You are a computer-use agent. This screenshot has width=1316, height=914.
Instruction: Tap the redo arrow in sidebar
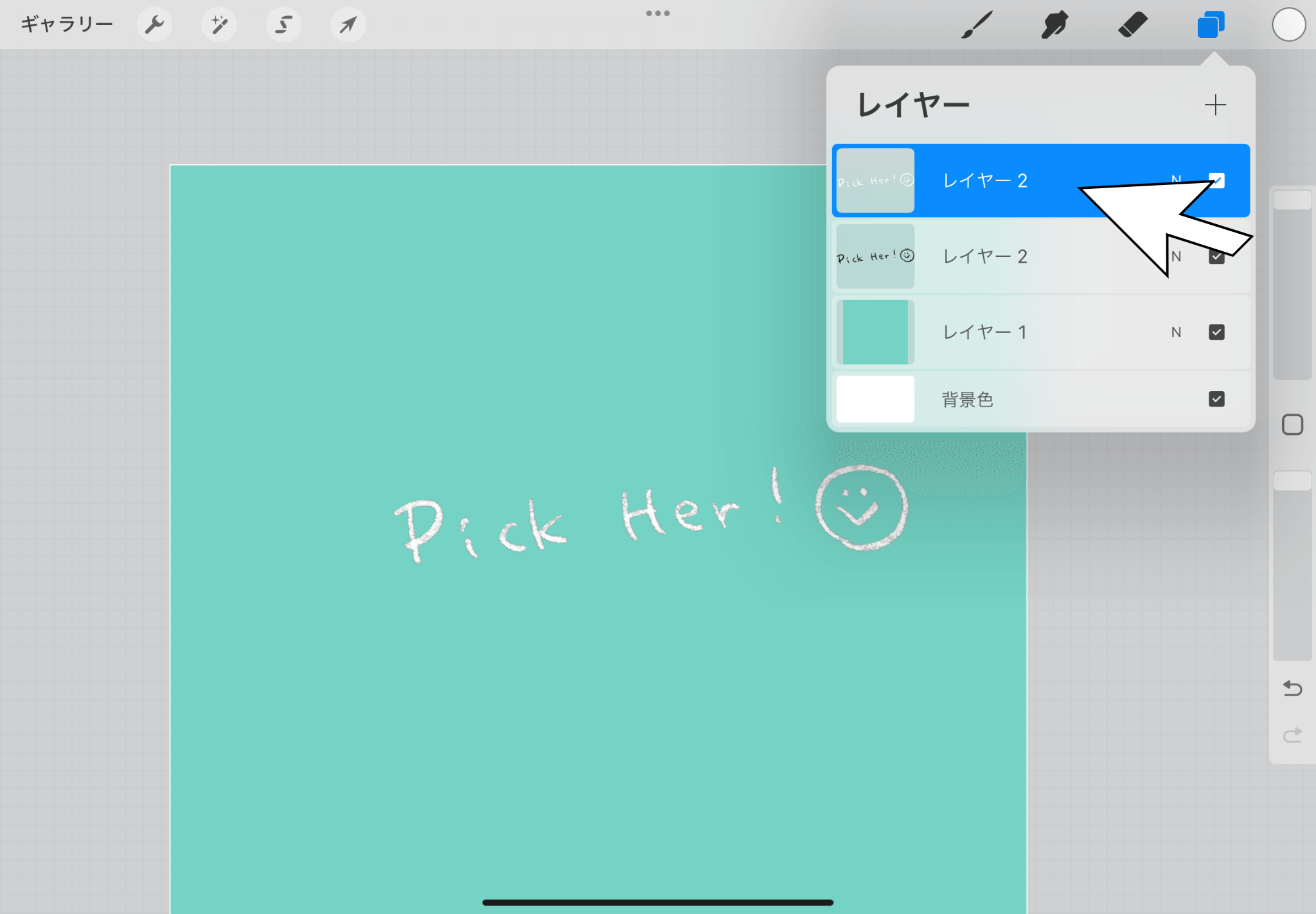(1292, 735)
